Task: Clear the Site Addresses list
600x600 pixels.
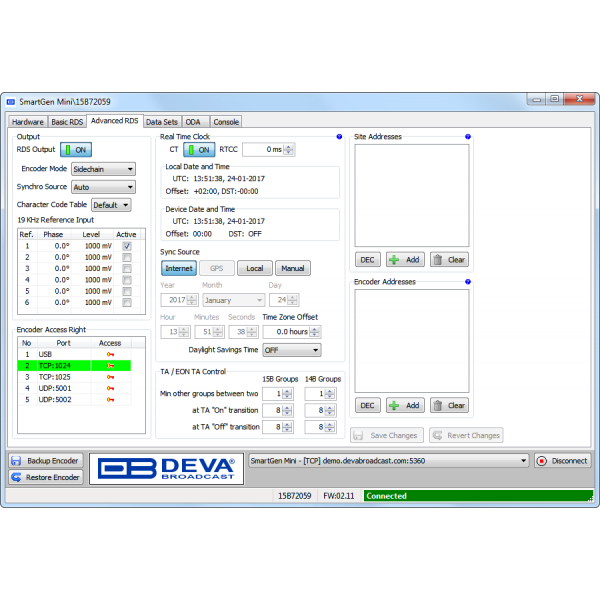Action: click(450, 260)
